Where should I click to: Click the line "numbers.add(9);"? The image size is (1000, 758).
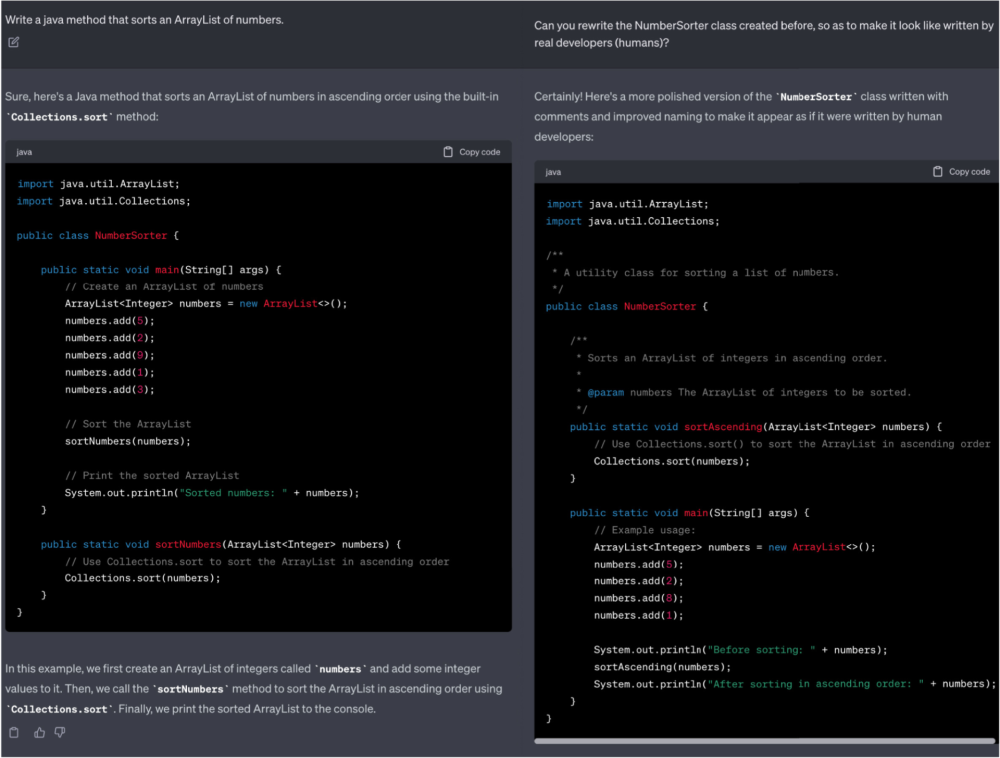[x=110, y=355]
